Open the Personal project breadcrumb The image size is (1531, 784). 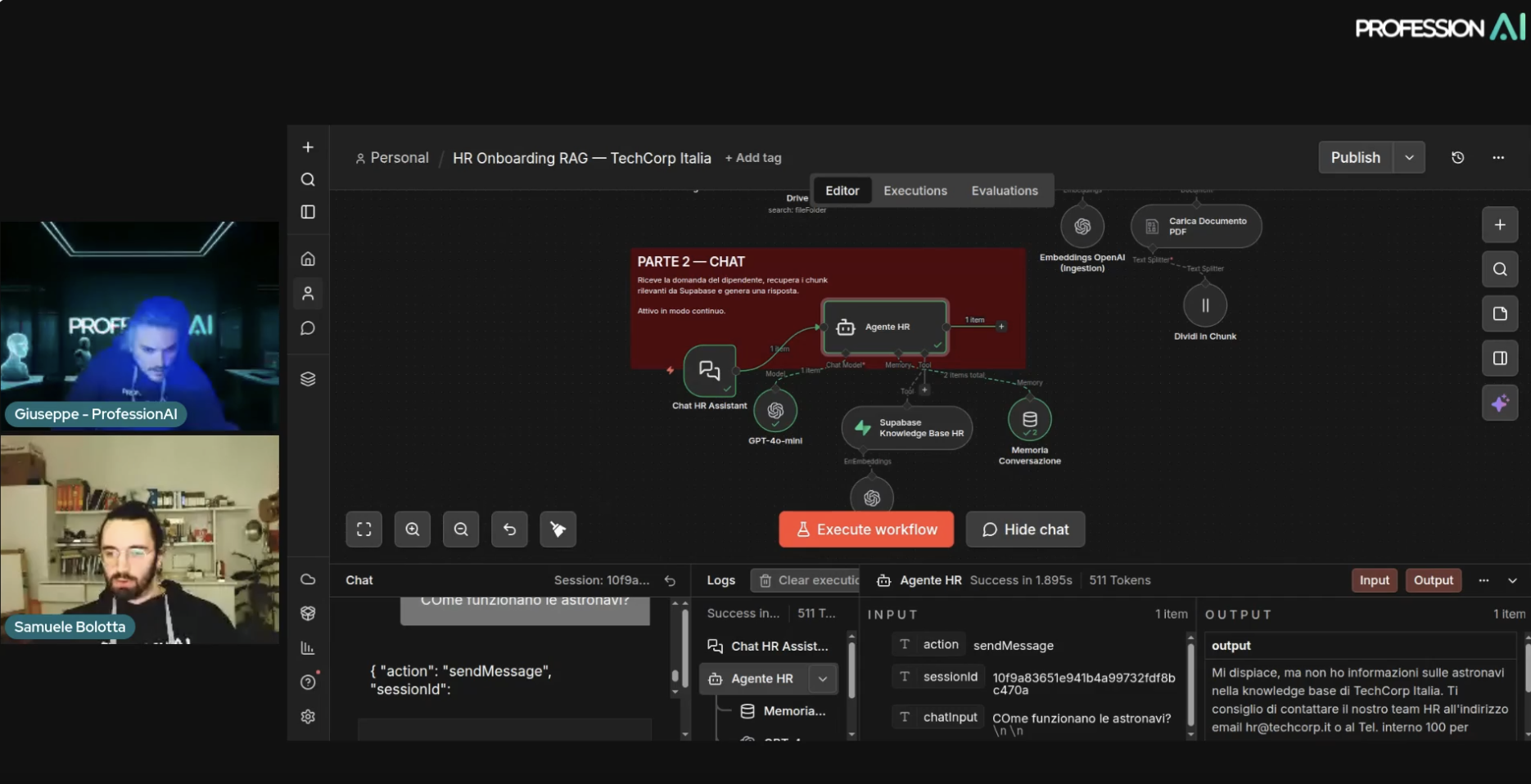point(392,158)
